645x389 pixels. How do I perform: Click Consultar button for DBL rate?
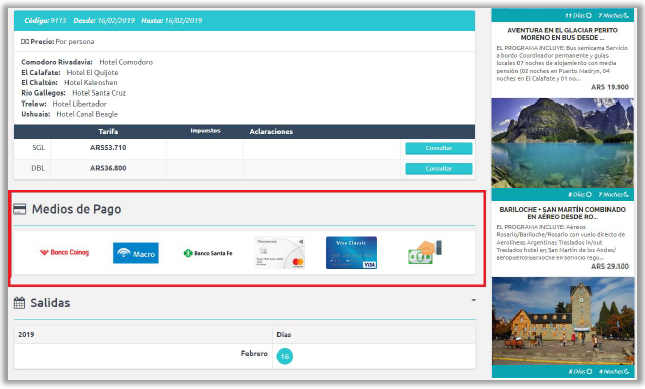pyautogui.click(x=439, y=169)
